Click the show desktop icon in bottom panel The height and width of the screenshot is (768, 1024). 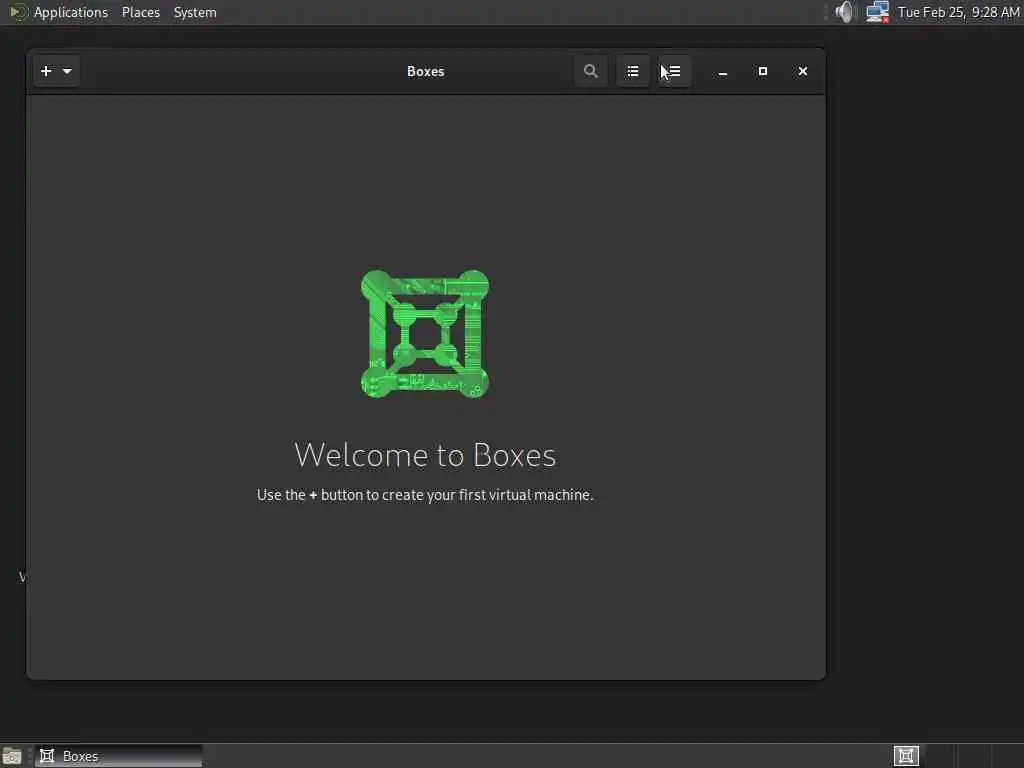coord(12,756)
